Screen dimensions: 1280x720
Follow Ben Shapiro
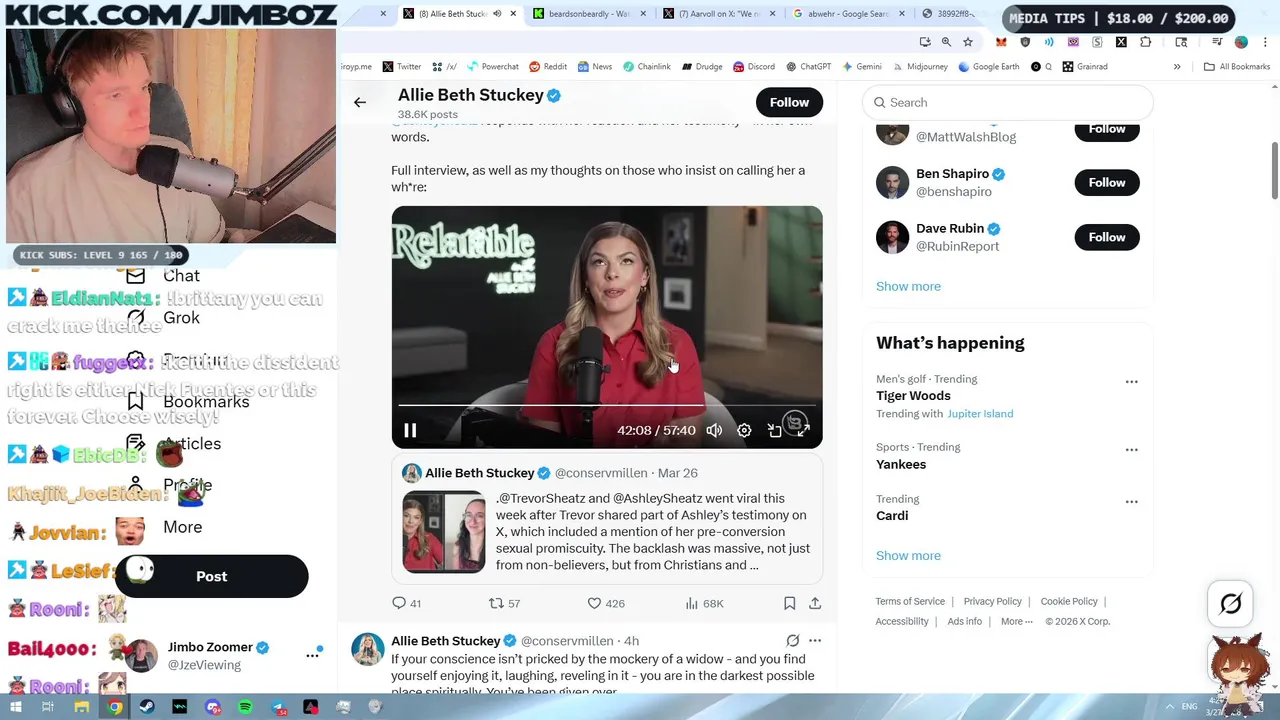point(1107,182)
